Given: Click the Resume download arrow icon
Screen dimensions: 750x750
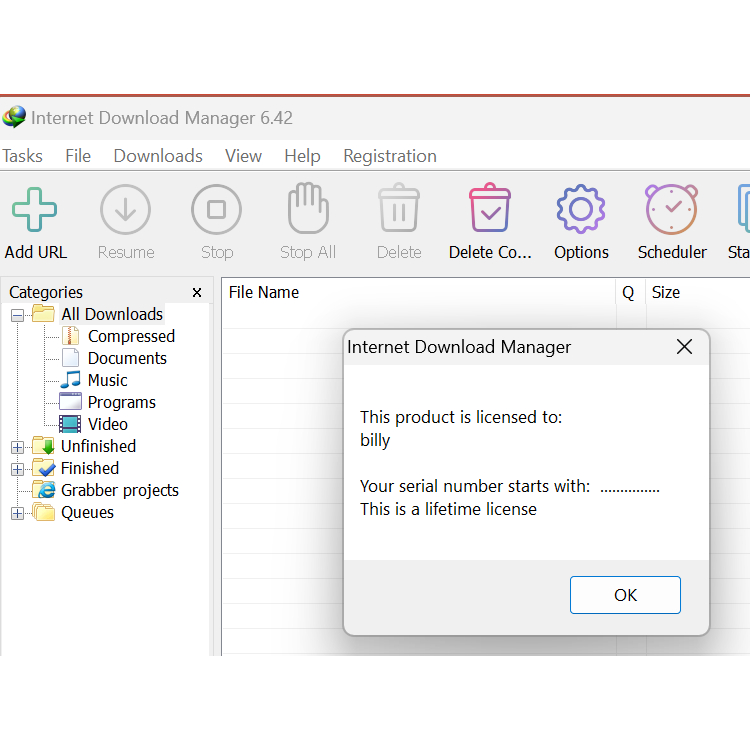Looking at the screenshot, I should (x=125, y=210).
